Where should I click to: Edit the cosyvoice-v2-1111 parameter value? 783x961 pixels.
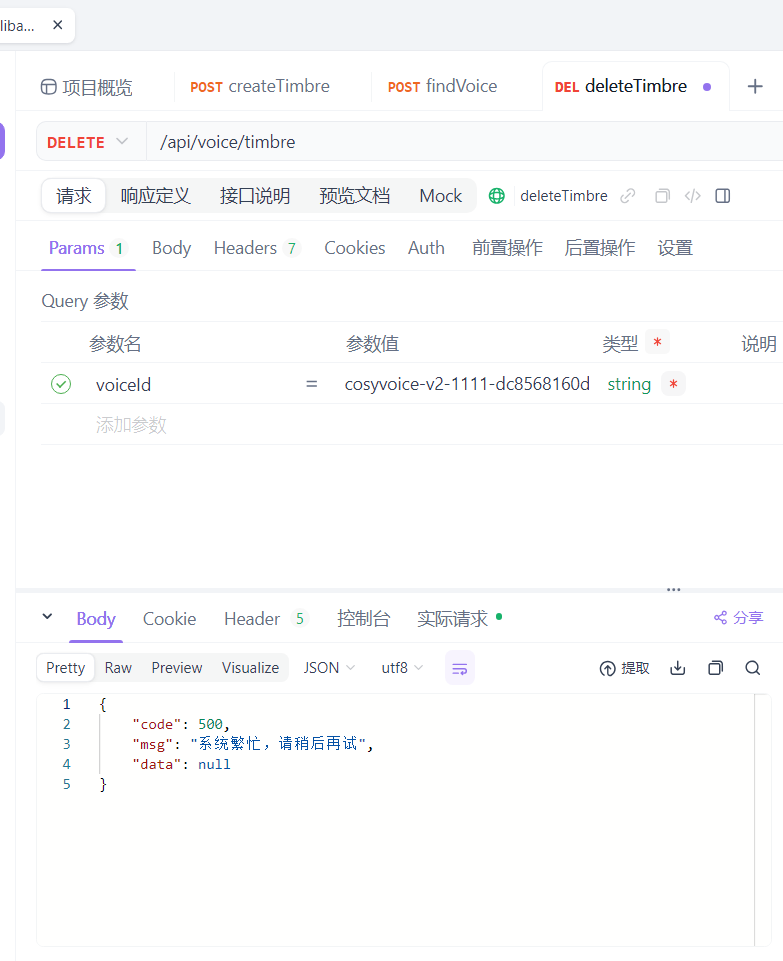coord(467,384)
